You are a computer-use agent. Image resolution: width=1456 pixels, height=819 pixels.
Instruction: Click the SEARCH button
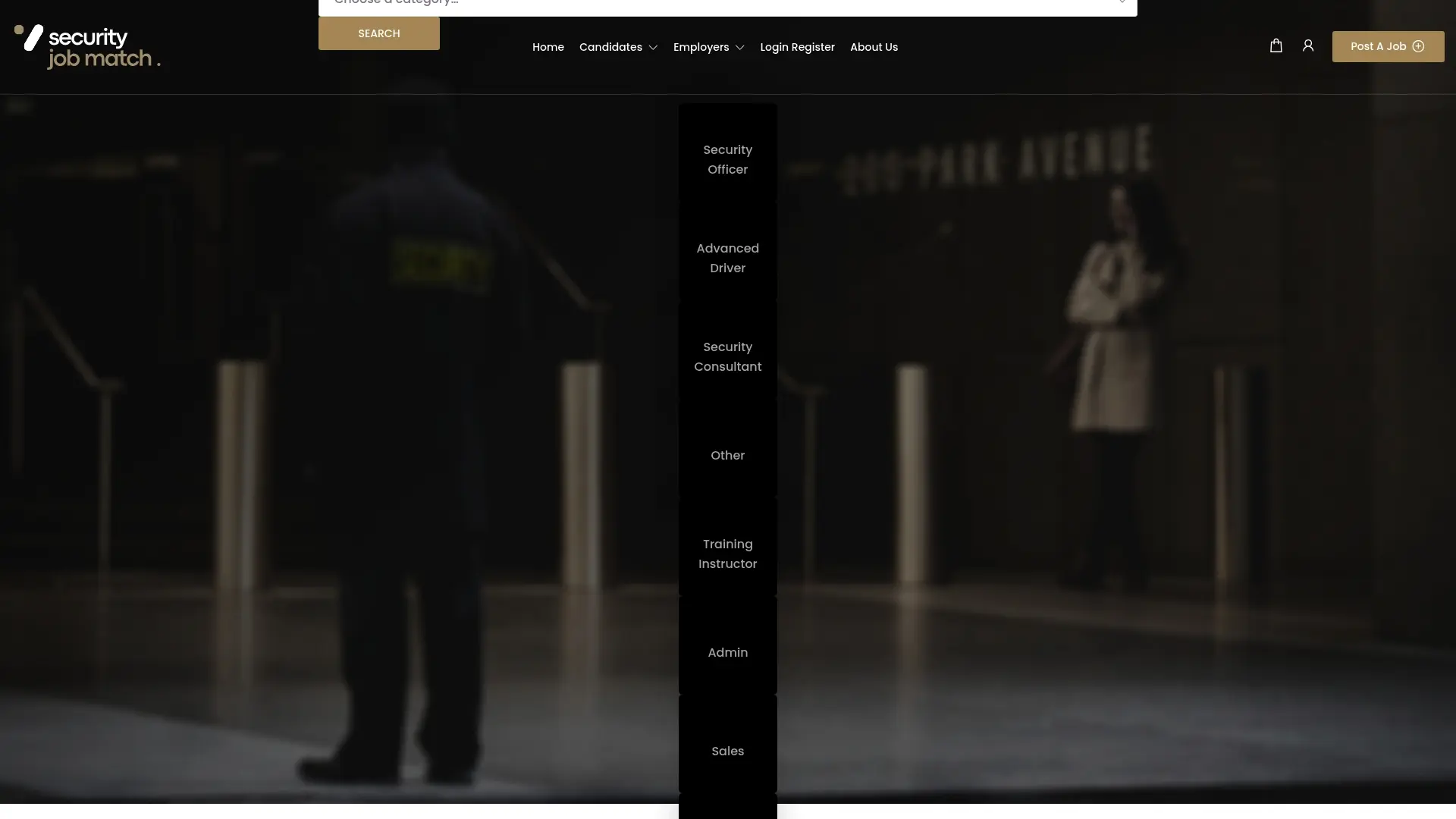pos(379,33)
